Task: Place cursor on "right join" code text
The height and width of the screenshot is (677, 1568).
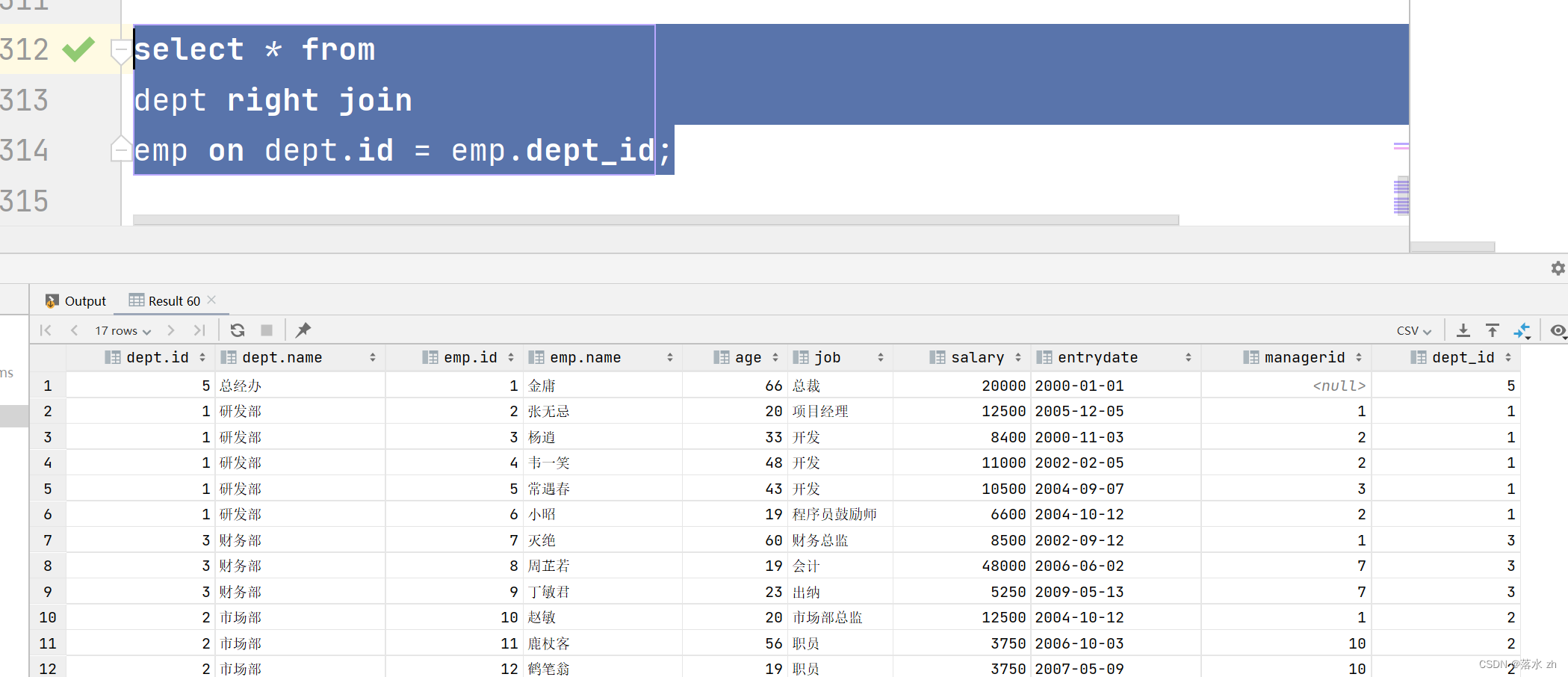Action: (319, 100)
